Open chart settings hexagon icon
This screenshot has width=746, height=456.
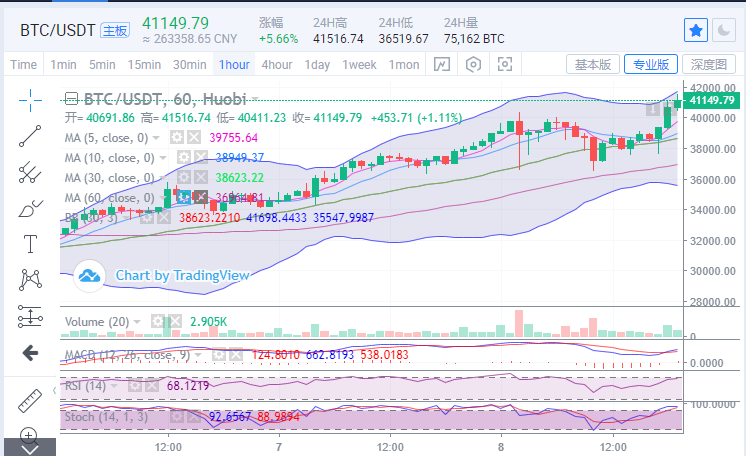coord(473,64)
